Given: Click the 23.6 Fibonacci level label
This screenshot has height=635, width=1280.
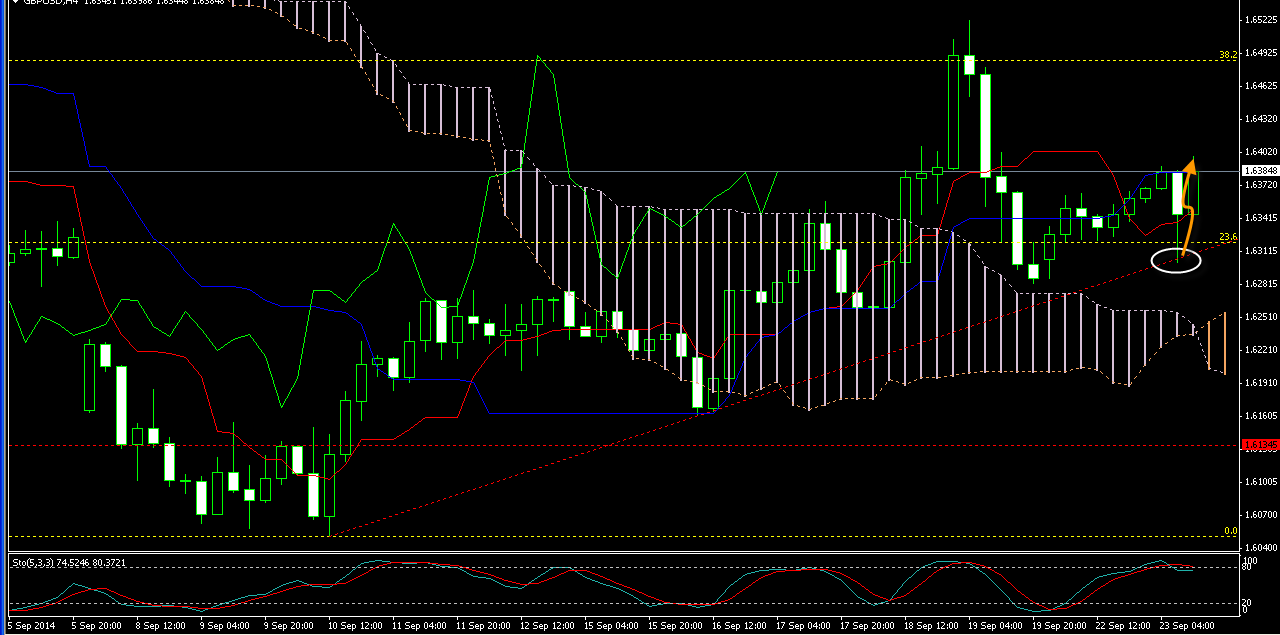Looking at the screenshot, I should click(x=1228, y=237).
